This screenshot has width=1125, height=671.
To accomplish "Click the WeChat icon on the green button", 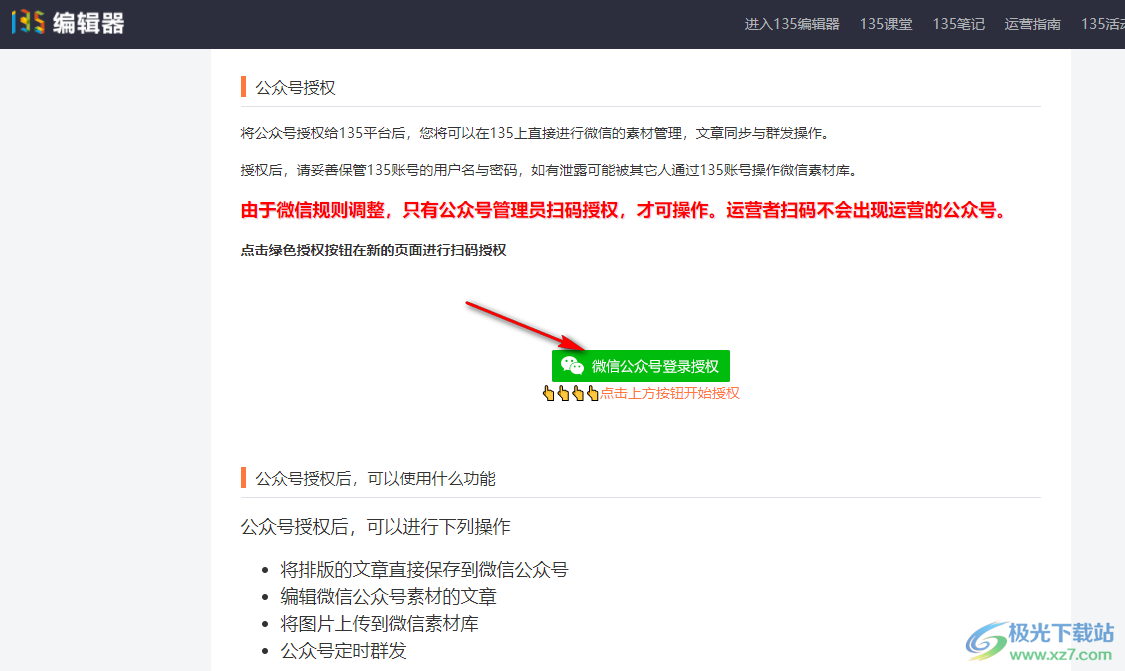I will [x=571, y=365].
